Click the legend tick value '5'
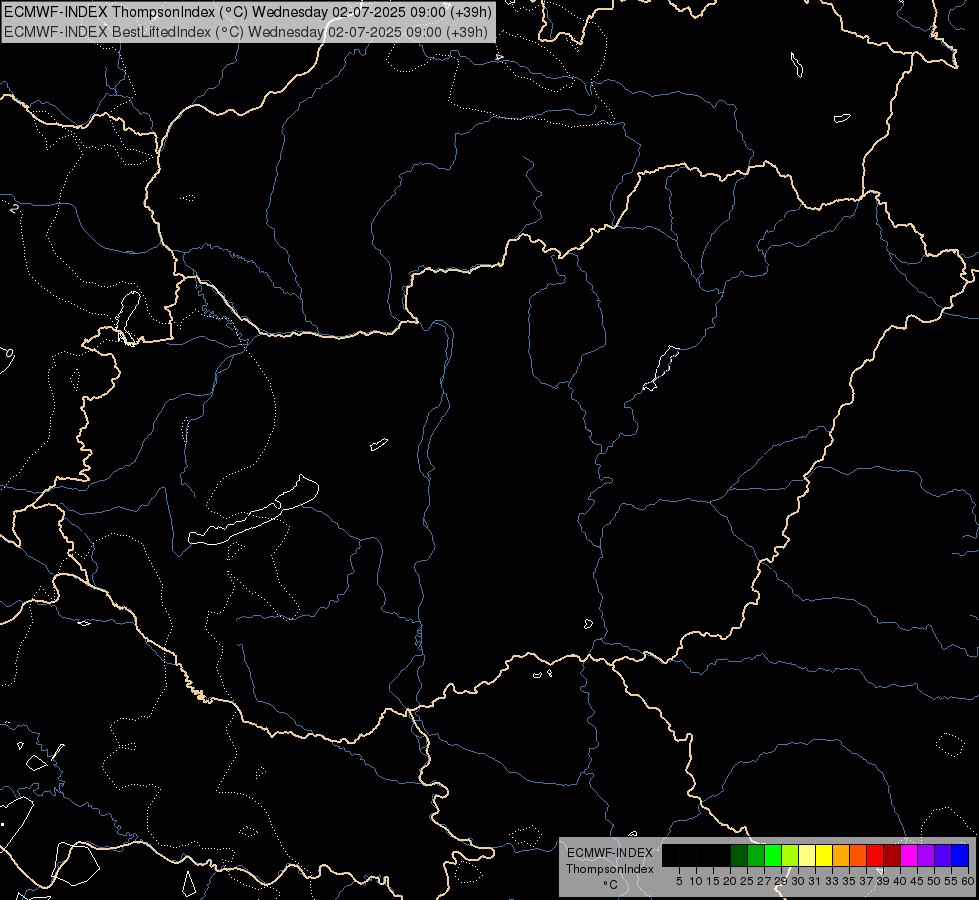 (x=679, y=881)
